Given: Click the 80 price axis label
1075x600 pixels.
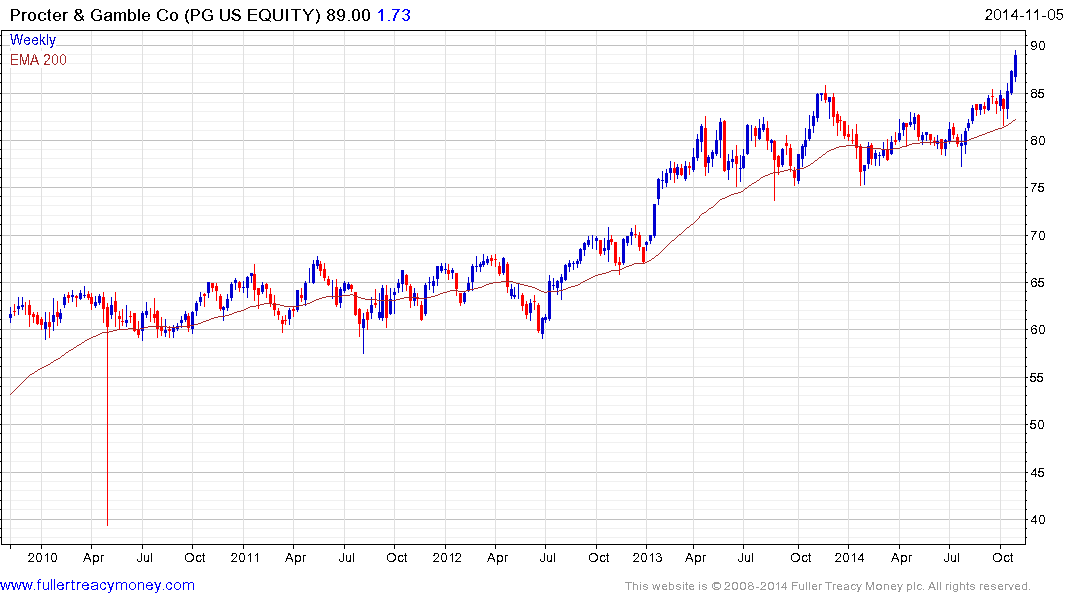Looking at the screenshot, I should 1038,141.
